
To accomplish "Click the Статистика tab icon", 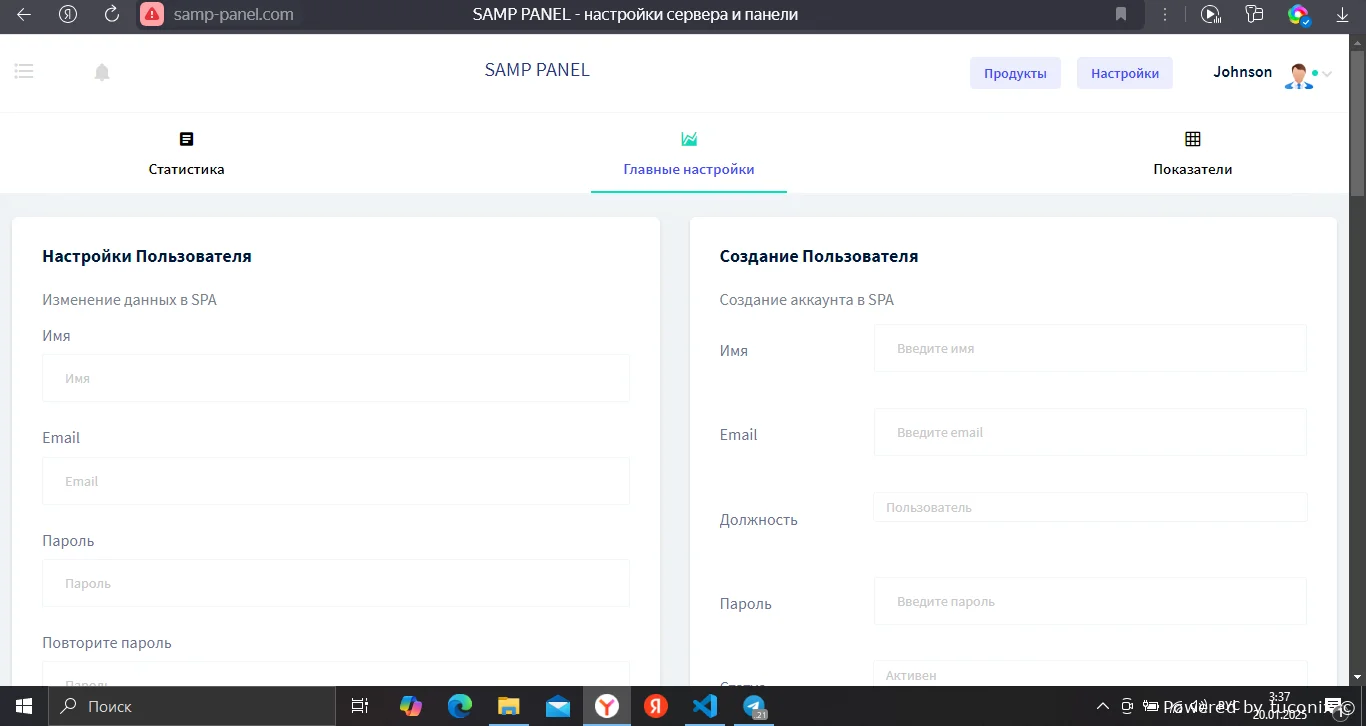I will pyautogui.click(x=186, y=139).
